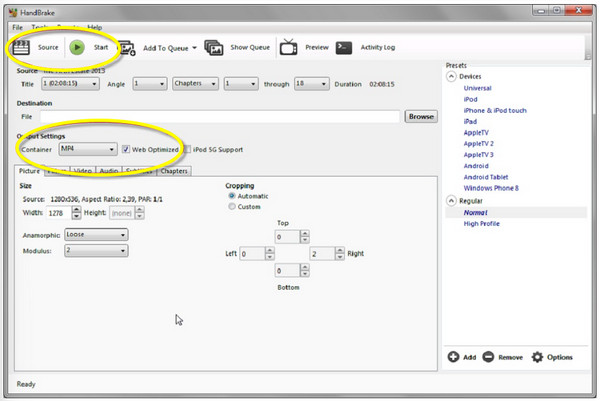Click the Preview toolbar label
This screenshot has width=600, height=401.
317,47
